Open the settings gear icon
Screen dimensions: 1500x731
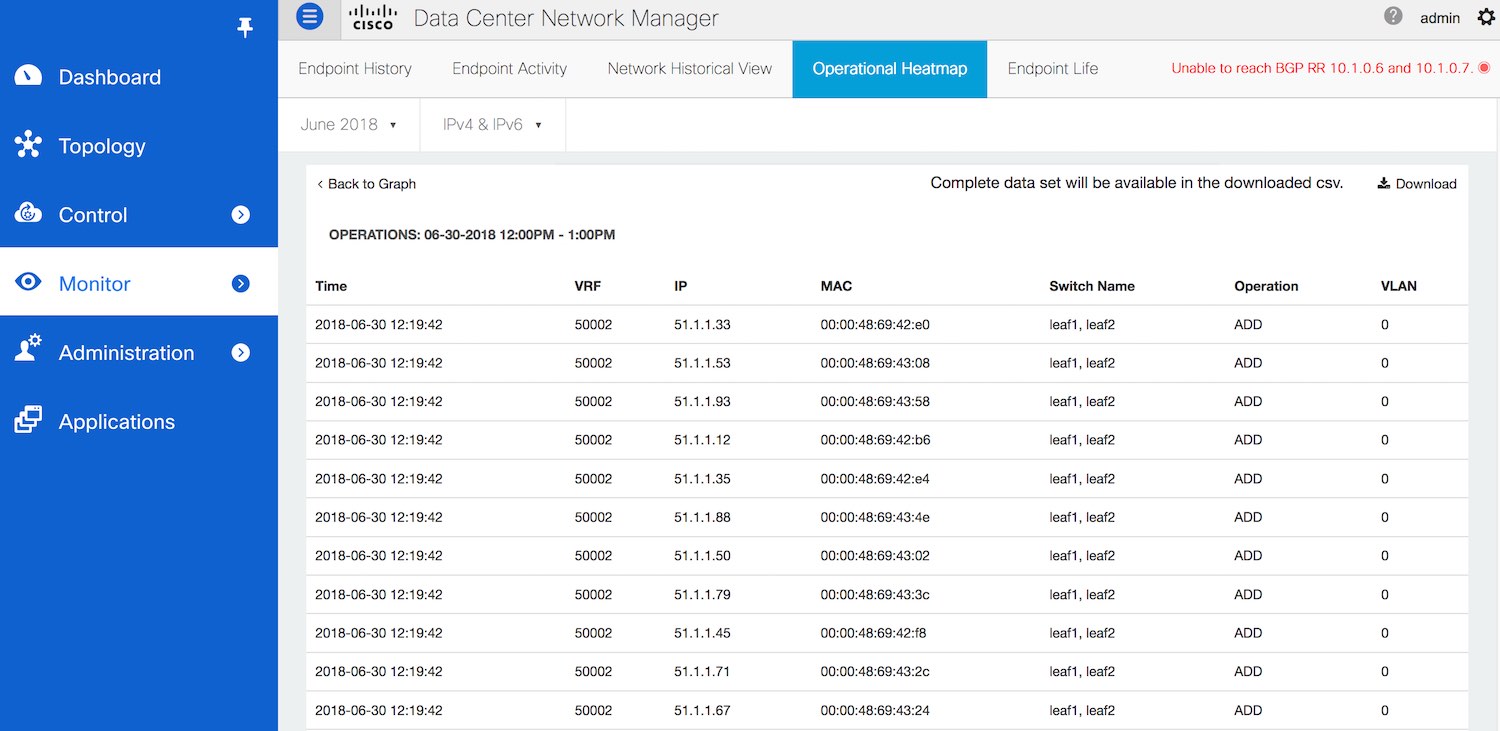pyautogui.click(x=1484, y=17)
